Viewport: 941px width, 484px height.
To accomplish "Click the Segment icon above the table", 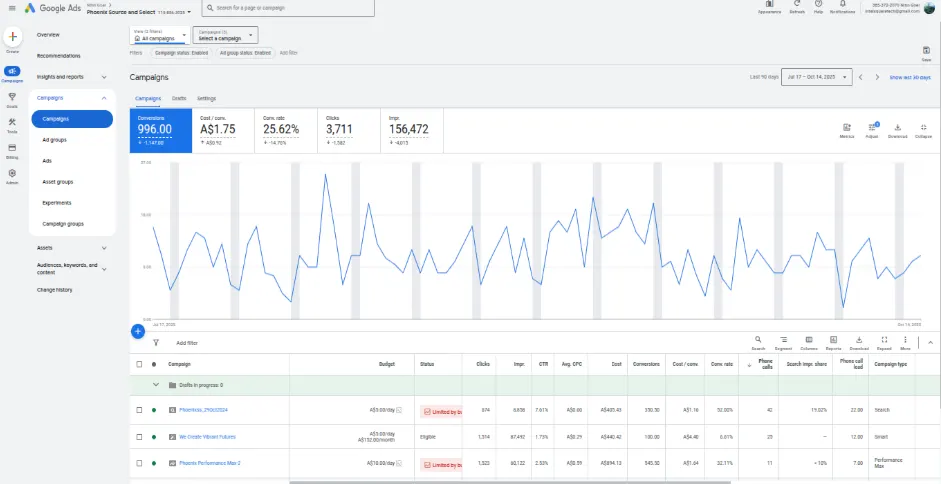I will click(784, 341).
